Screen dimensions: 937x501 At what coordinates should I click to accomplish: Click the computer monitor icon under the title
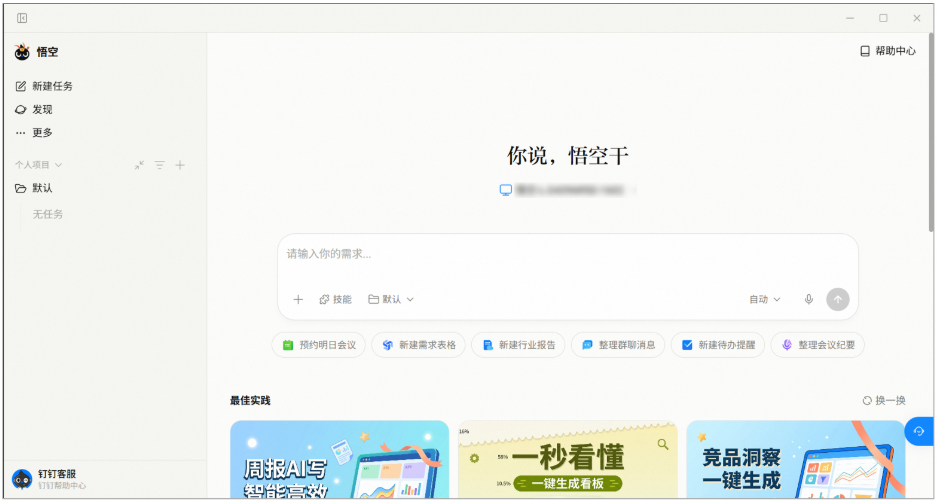click(506, 190)
